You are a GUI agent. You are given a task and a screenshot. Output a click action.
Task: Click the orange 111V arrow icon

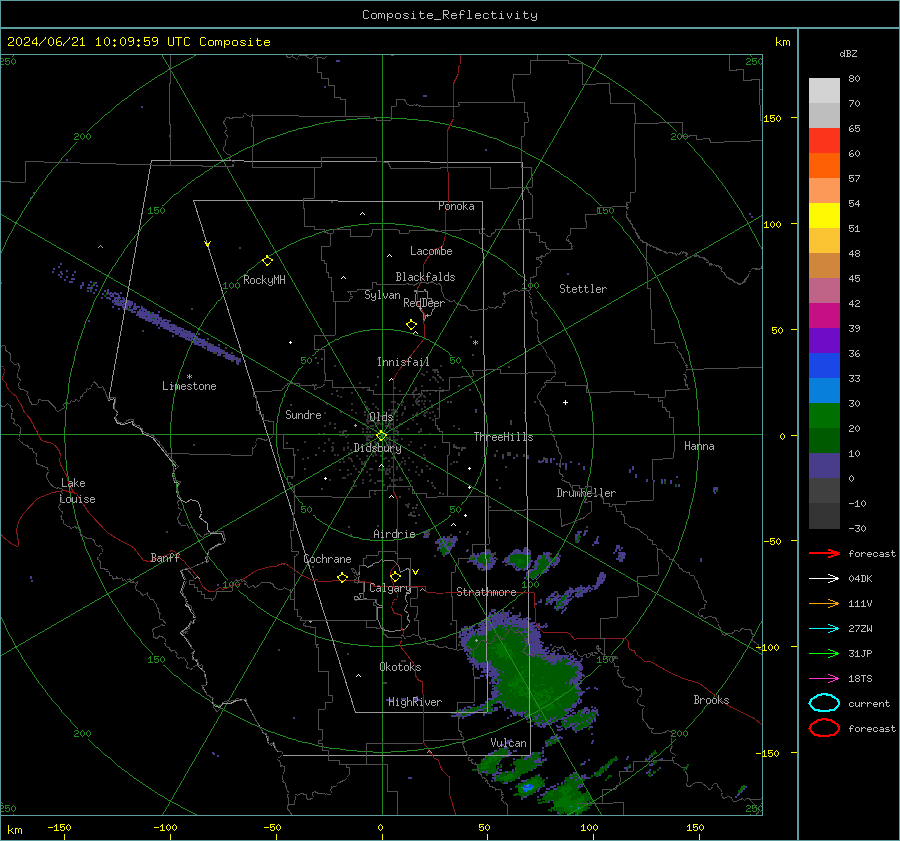tap(824, 603)
